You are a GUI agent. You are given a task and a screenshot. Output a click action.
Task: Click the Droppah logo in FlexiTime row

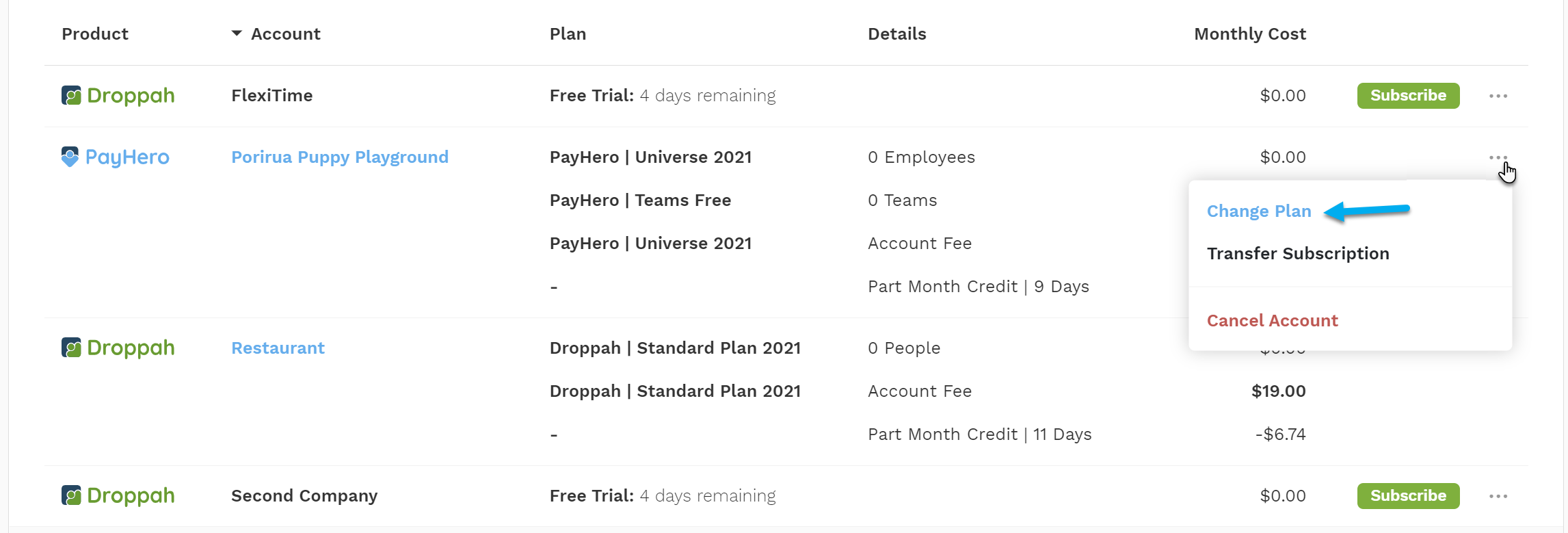point(118,96)
